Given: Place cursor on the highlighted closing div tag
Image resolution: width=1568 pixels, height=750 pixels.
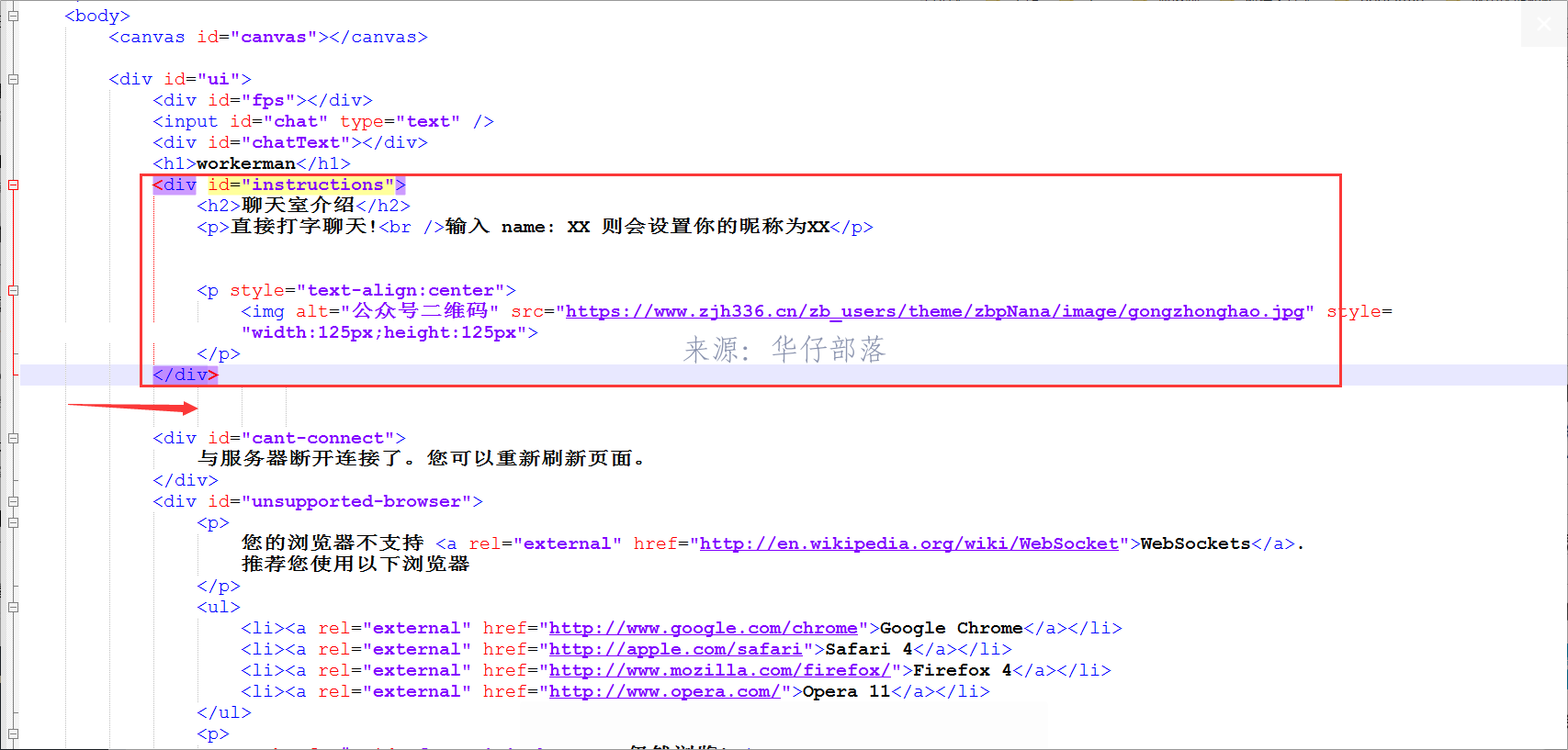Looking at the screenshot, I should [x=186, y=375].
